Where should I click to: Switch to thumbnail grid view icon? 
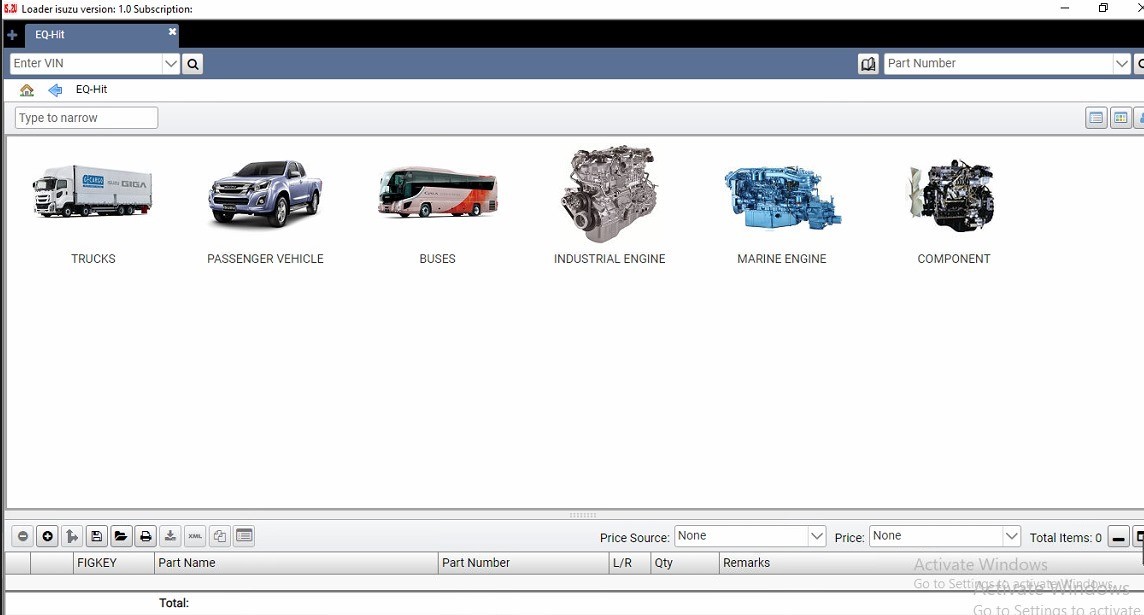(x=1121, y=117)
